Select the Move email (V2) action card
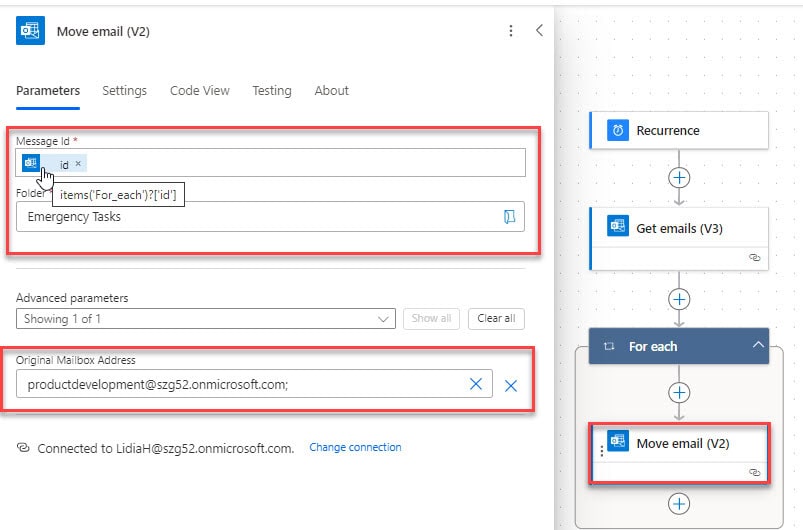 [679, 453]
